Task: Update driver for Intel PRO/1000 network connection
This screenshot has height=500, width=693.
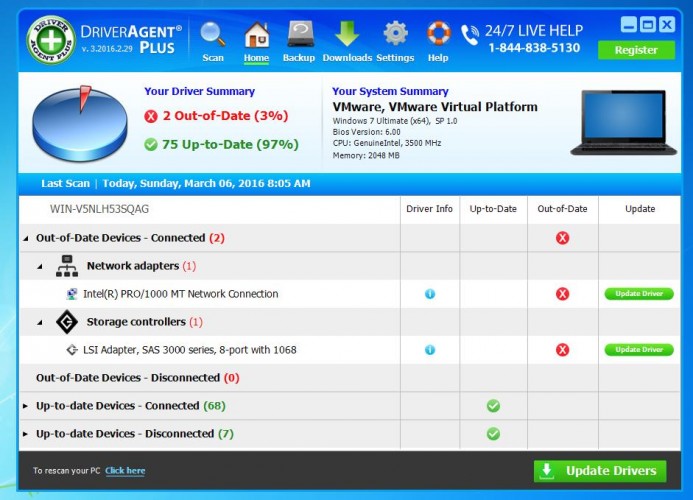Action: click(x=639, y=294)
